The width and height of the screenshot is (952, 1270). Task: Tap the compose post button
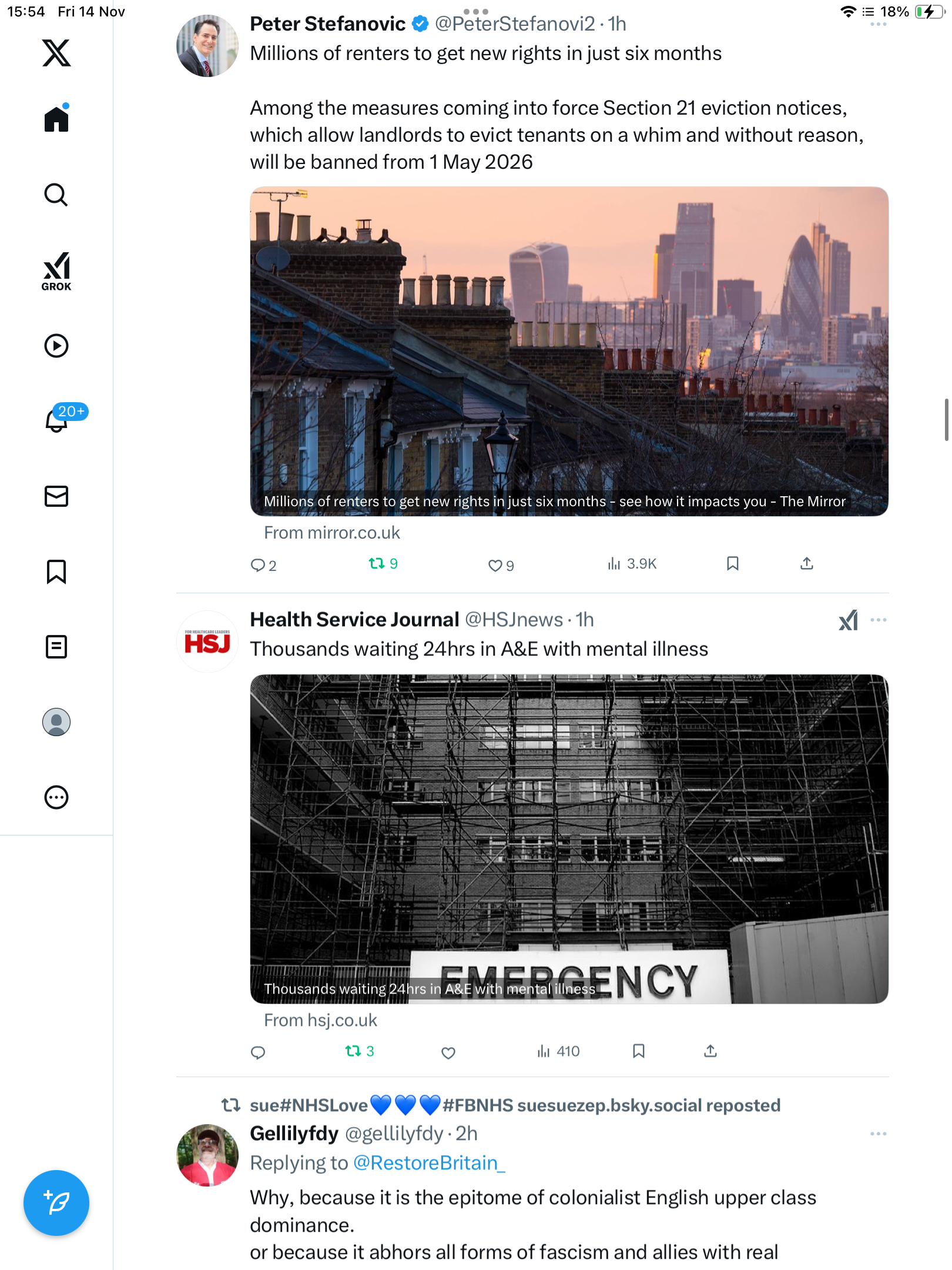pyautogui.click(x=56, y=1202)
